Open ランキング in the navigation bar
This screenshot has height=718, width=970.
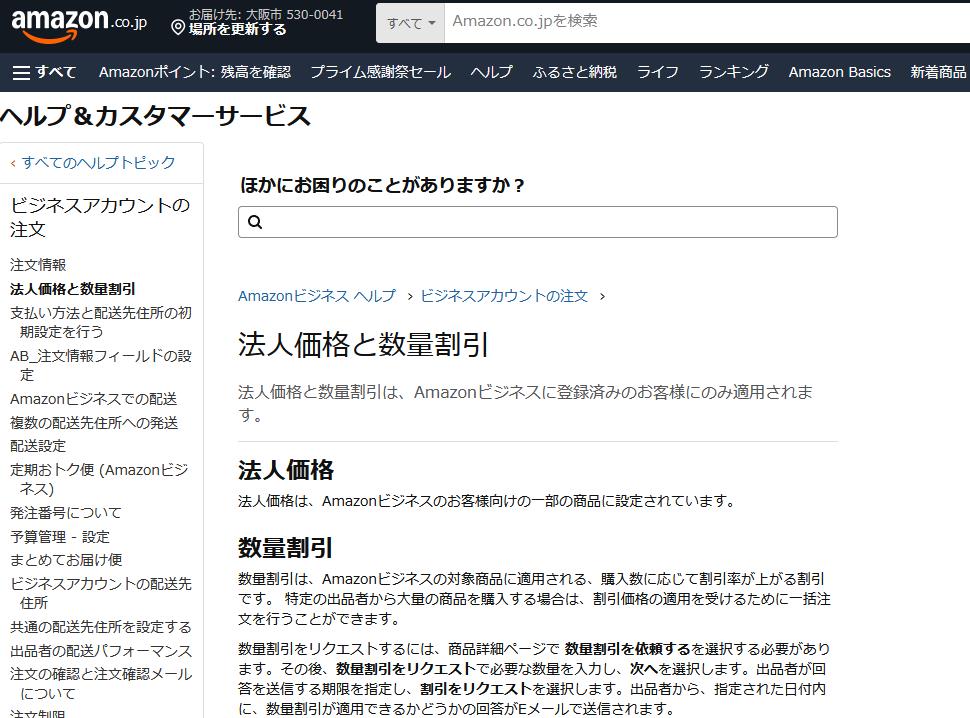[x=733, y=72]
